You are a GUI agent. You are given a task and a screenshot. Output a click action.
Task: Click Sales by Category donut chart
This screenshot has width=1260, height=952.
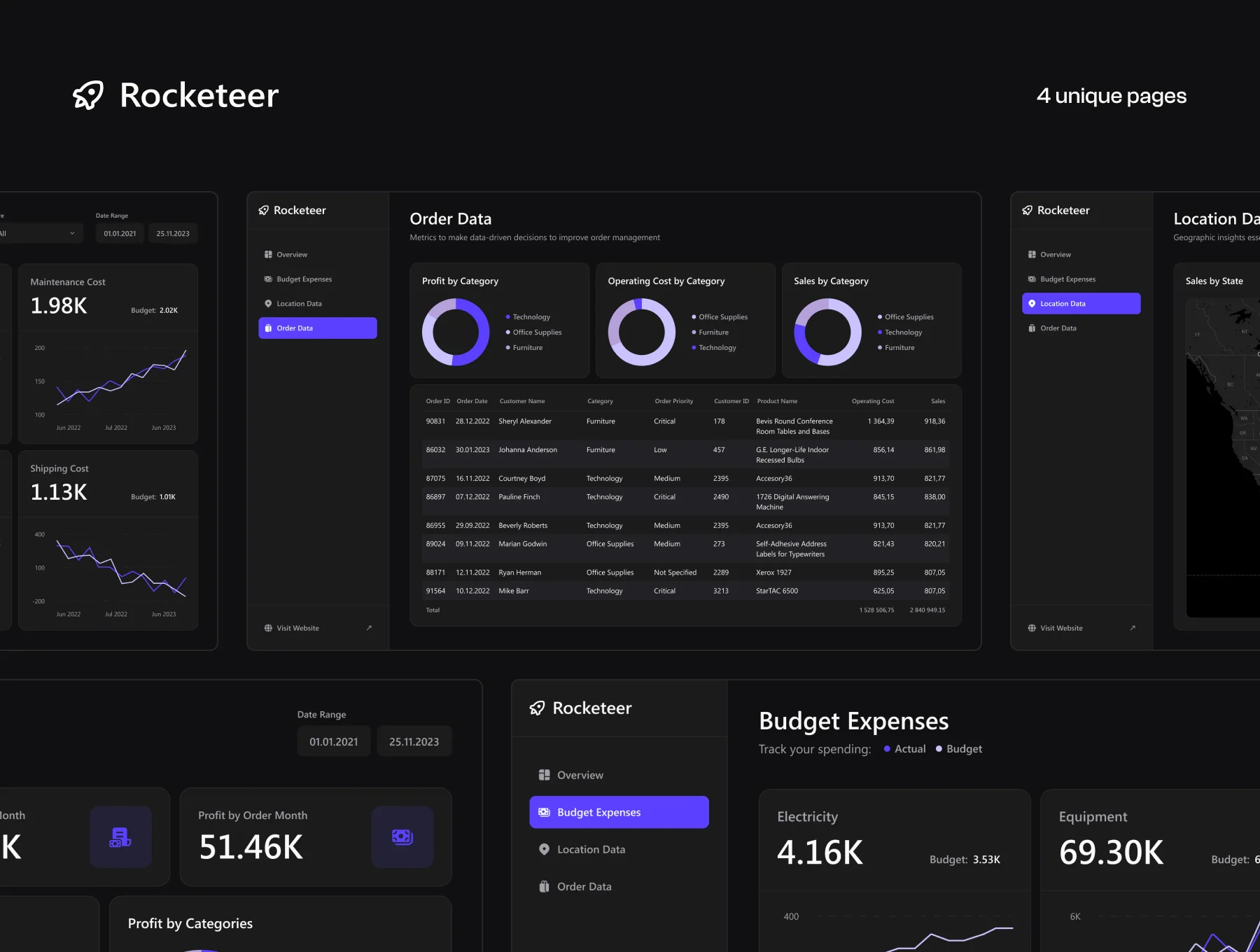pos(828,332)
